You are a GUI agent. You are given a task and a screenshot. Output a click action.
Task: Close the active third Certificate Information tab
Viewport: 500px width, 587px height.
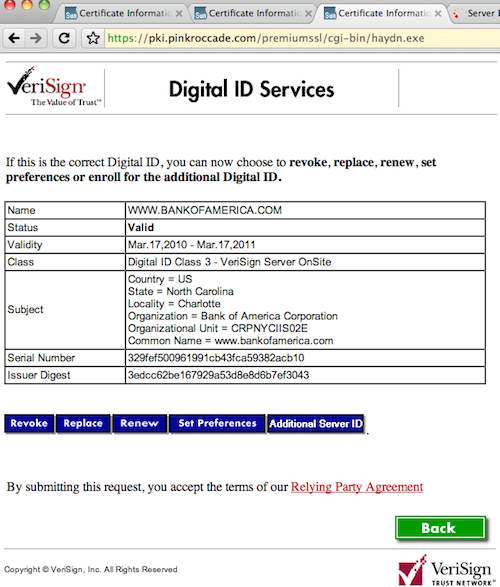(x=438, y=14)
